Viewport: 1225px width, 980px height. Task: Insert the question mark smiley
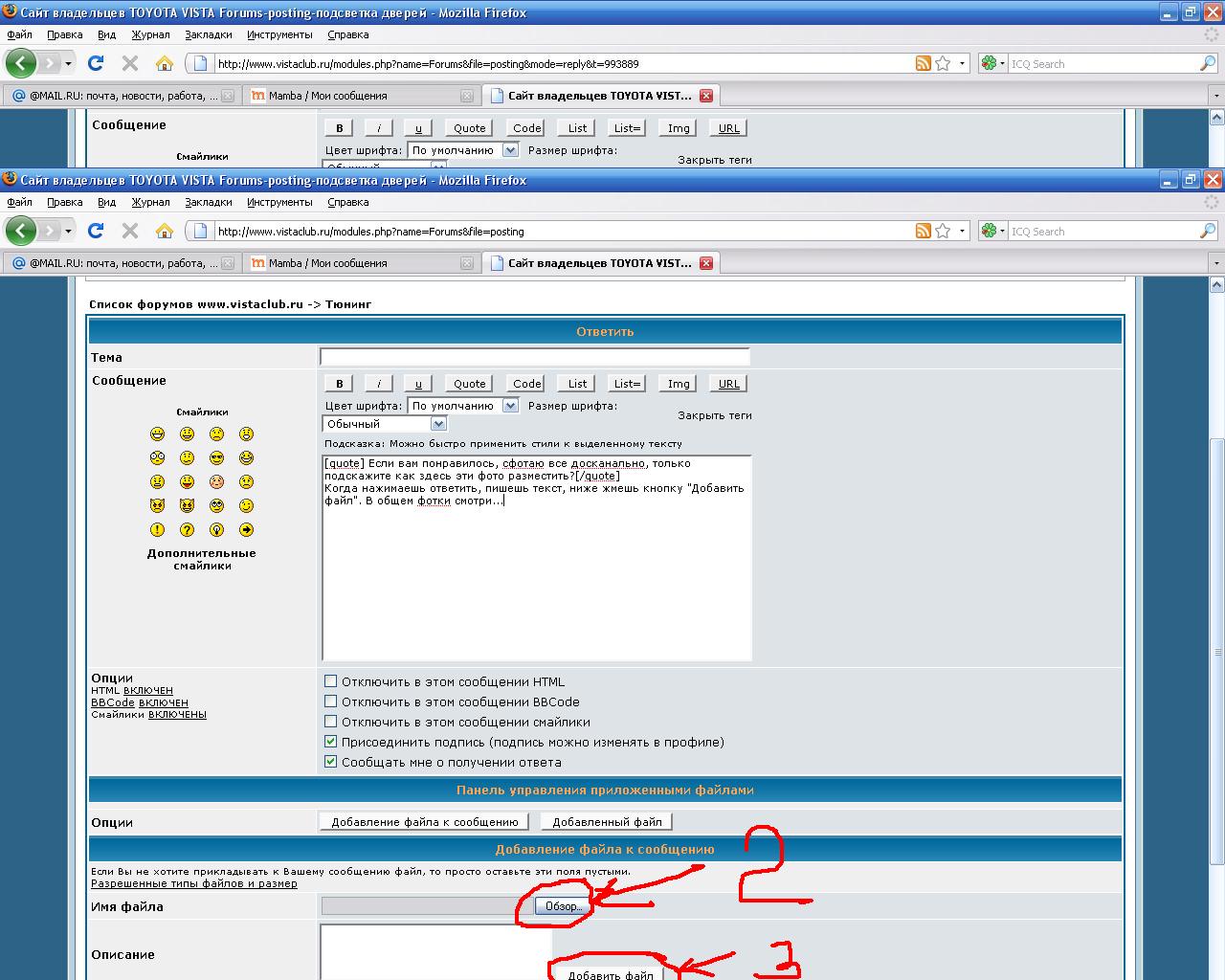coord(187,529)
